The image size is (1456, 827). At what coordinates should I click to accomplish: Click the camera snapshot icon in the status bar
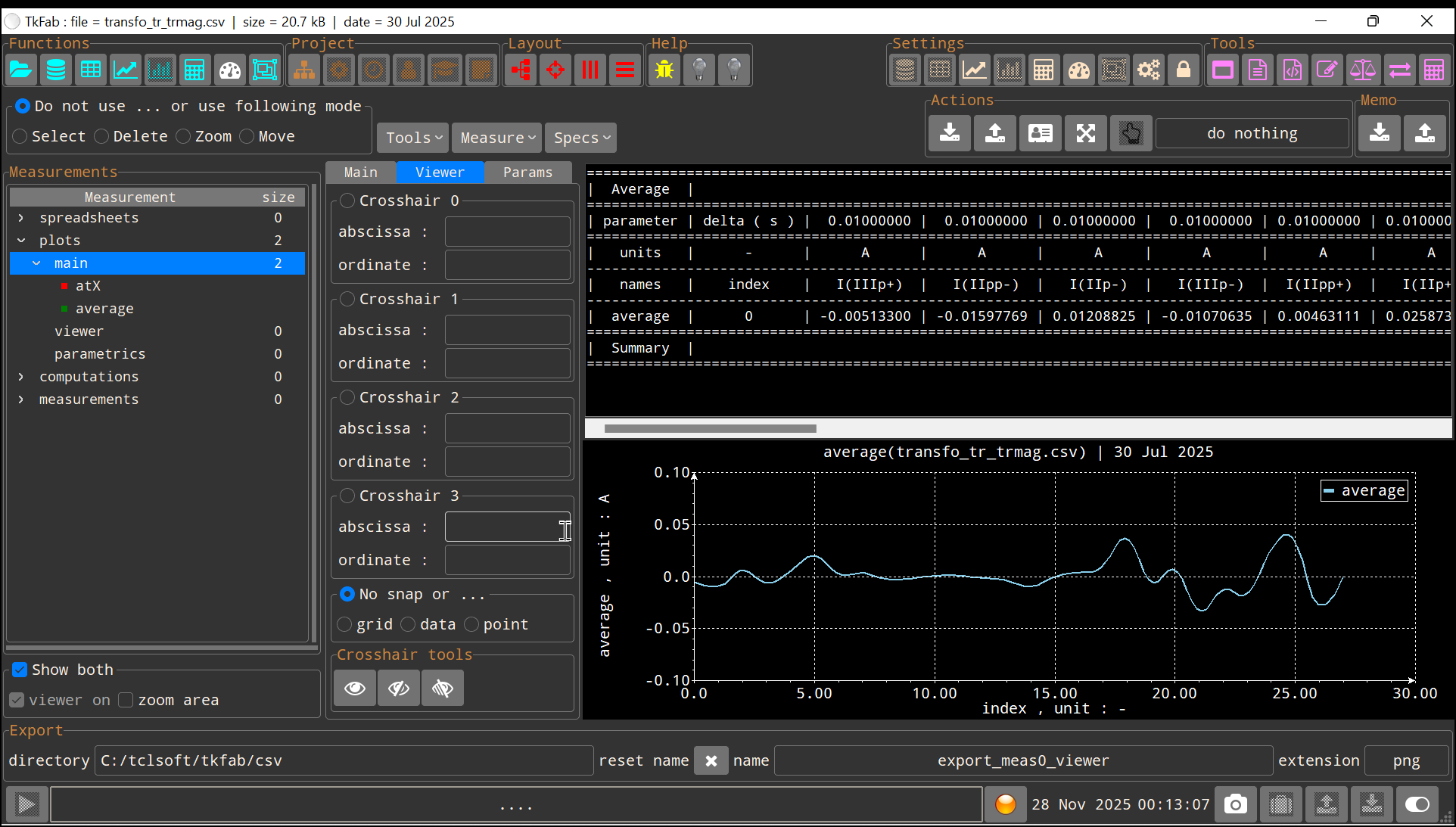point(1235,804)
